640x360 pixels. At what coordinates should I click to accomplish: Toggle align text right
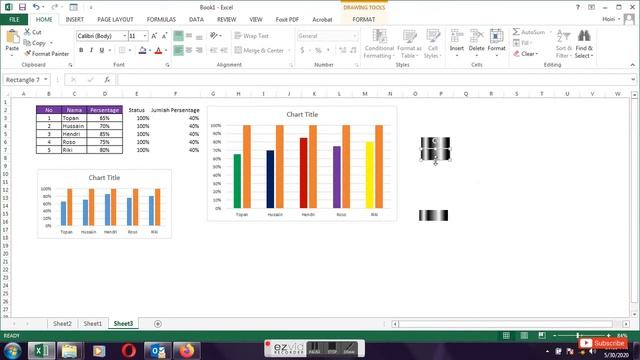click(x=199, y=50)
